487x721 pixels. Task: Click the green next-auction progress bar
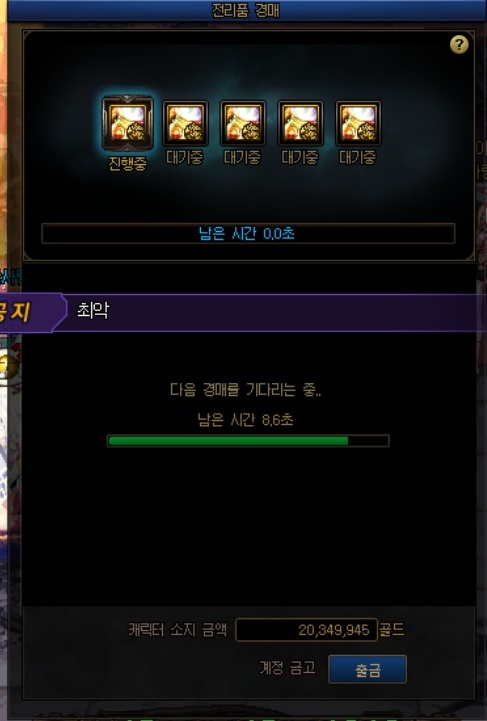(x=248, y=441)
